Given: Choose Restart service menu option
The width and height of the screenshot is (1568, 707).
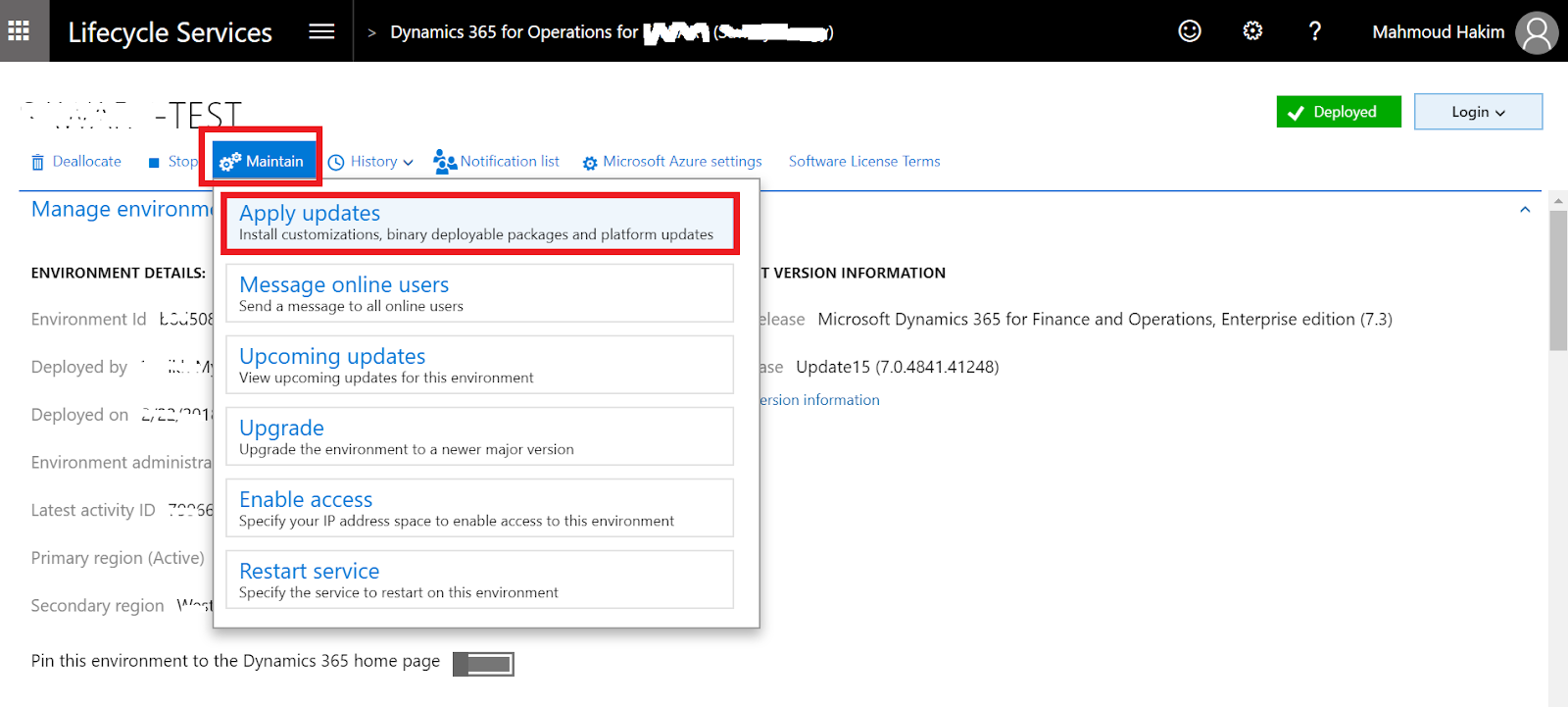Looking at the screenshot, I should coord(479,580).
